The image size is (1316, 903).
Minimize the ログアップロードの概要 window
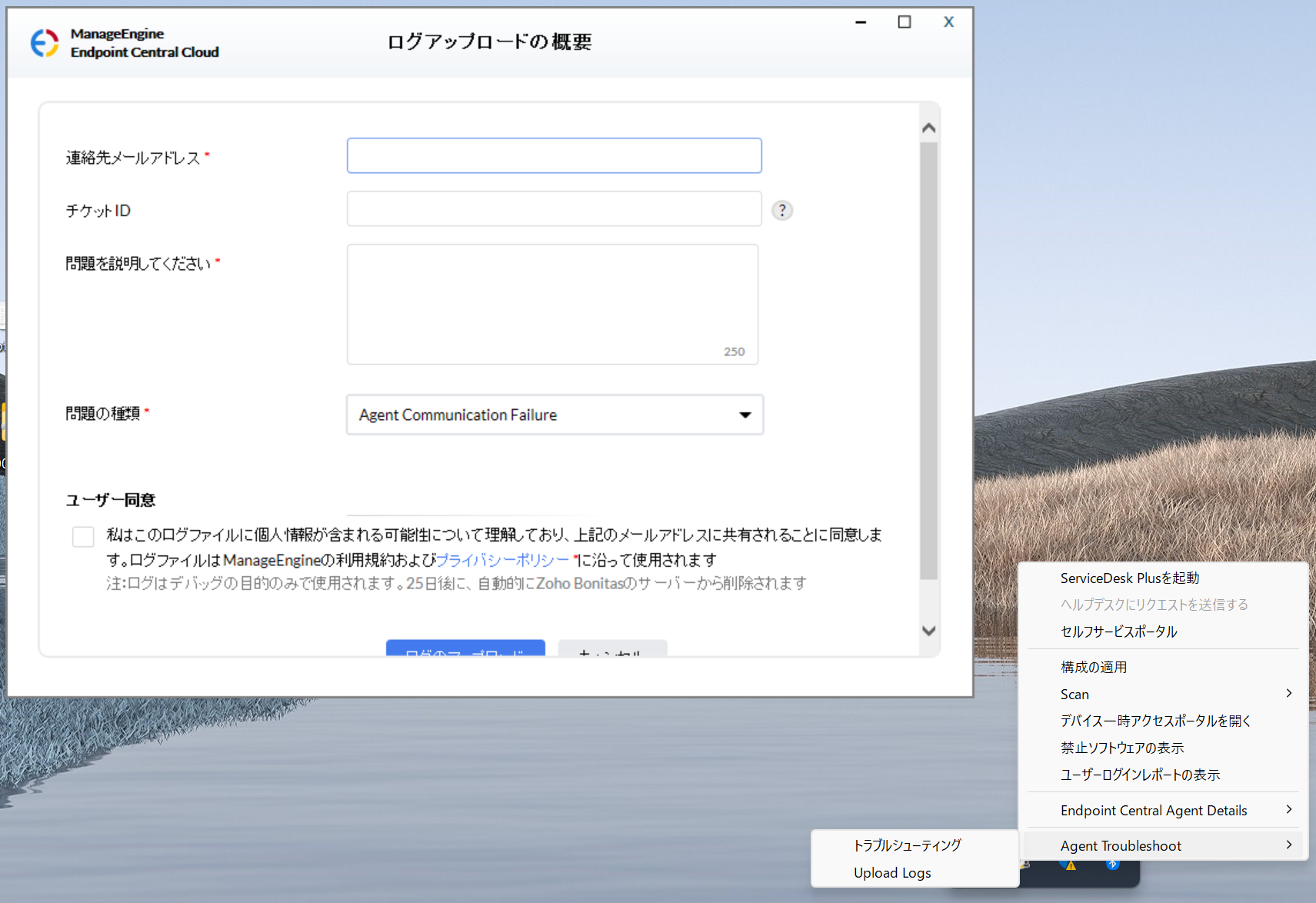861,22
